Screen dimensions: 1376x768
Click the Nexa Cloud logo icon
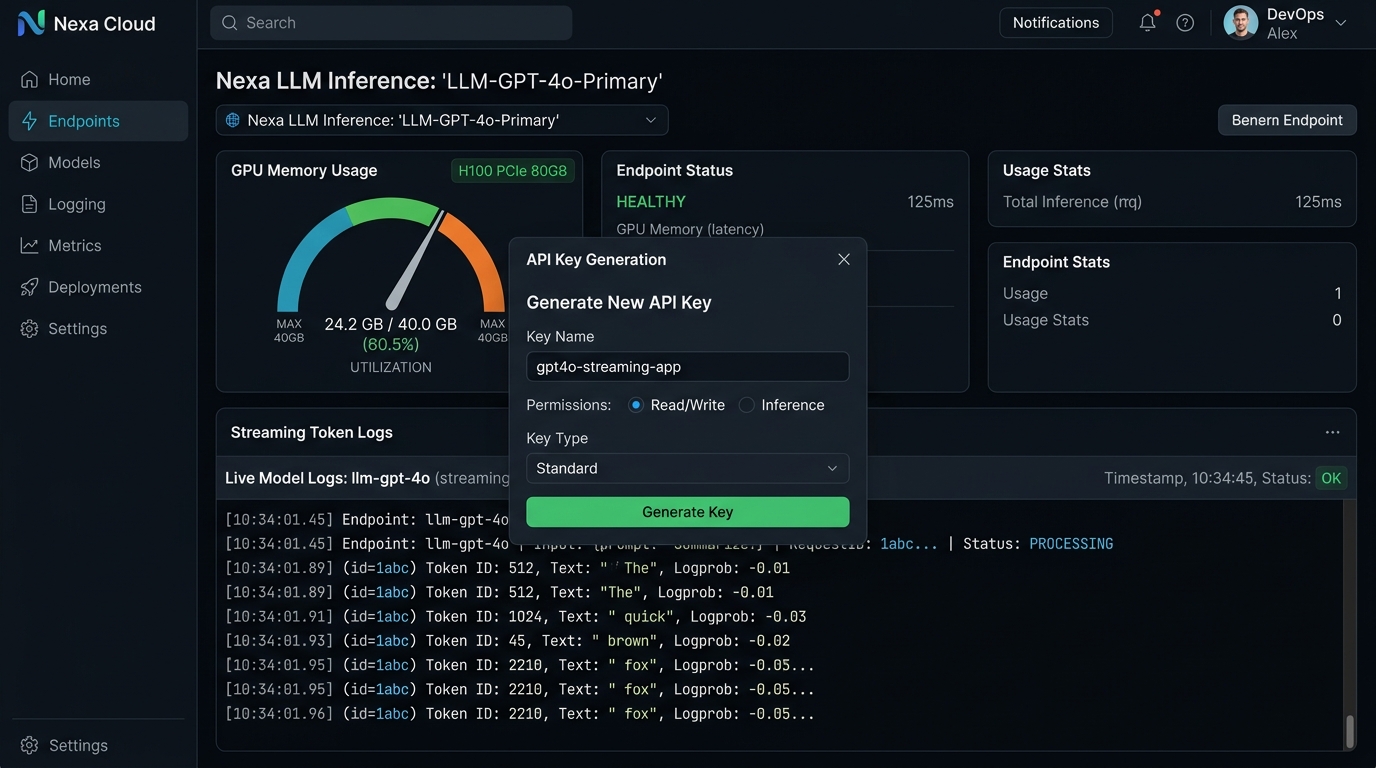click(x=31, y=23)
